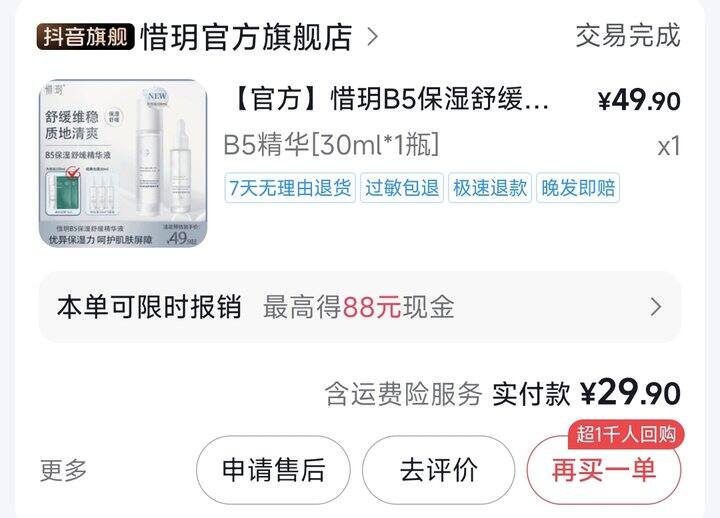This screenshot has width=720, height=518.
Task: Tap the 7天无理由退货 tag
Action: (290, 188)
